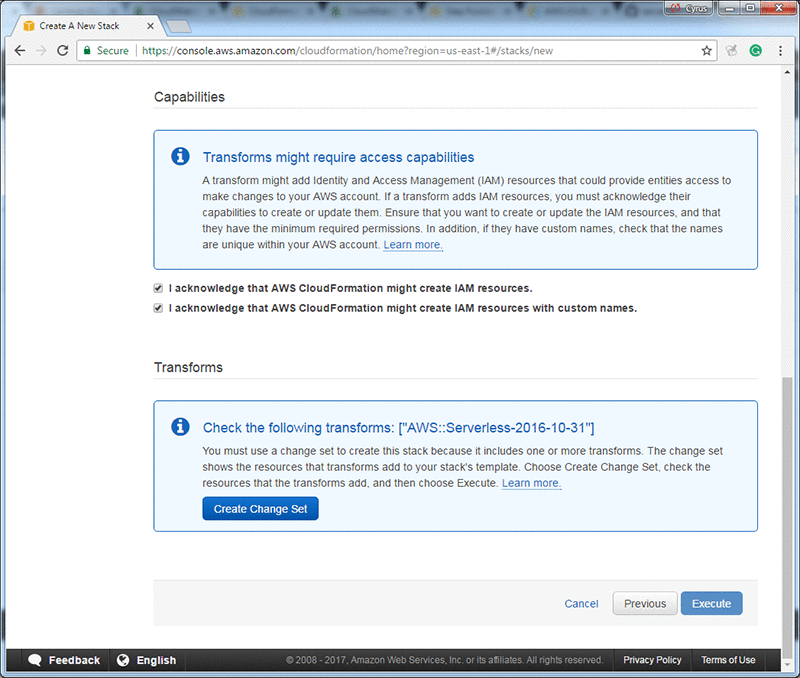Screen dimensions: 800x678
Task: Click the Previous button
Action: pyautogui.click(x=645, y=604)
